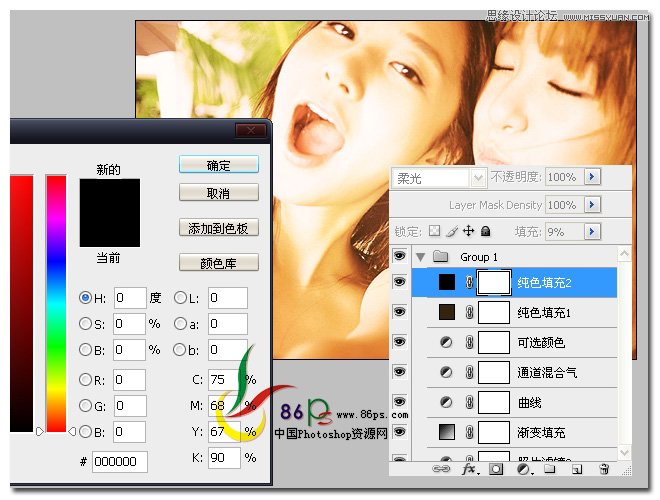Select the S saturation radio button
660x500 pixels.
pyautogui.click(x=85, y=324)
